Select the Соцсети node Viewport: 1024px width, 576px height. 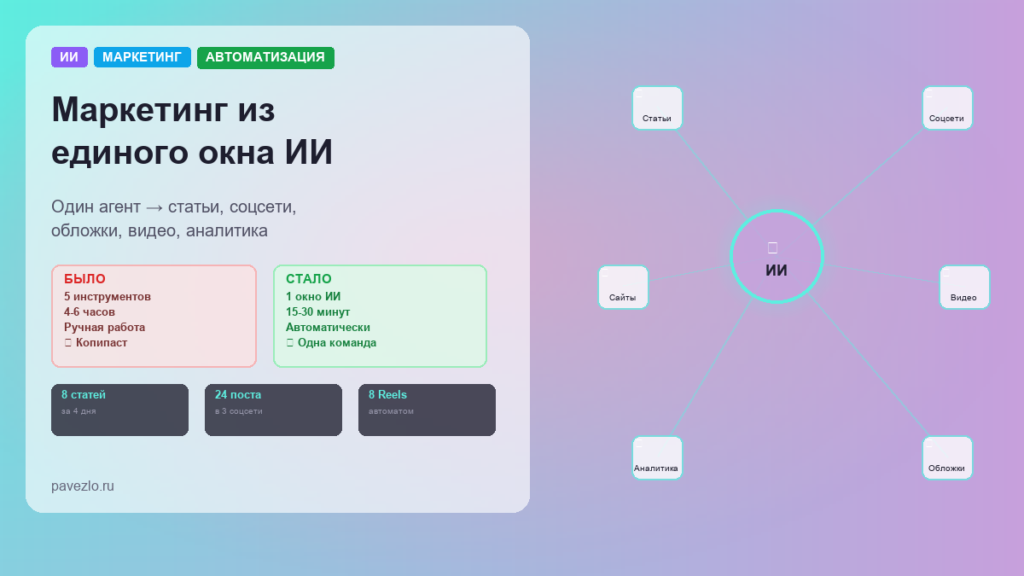point(947,108)
